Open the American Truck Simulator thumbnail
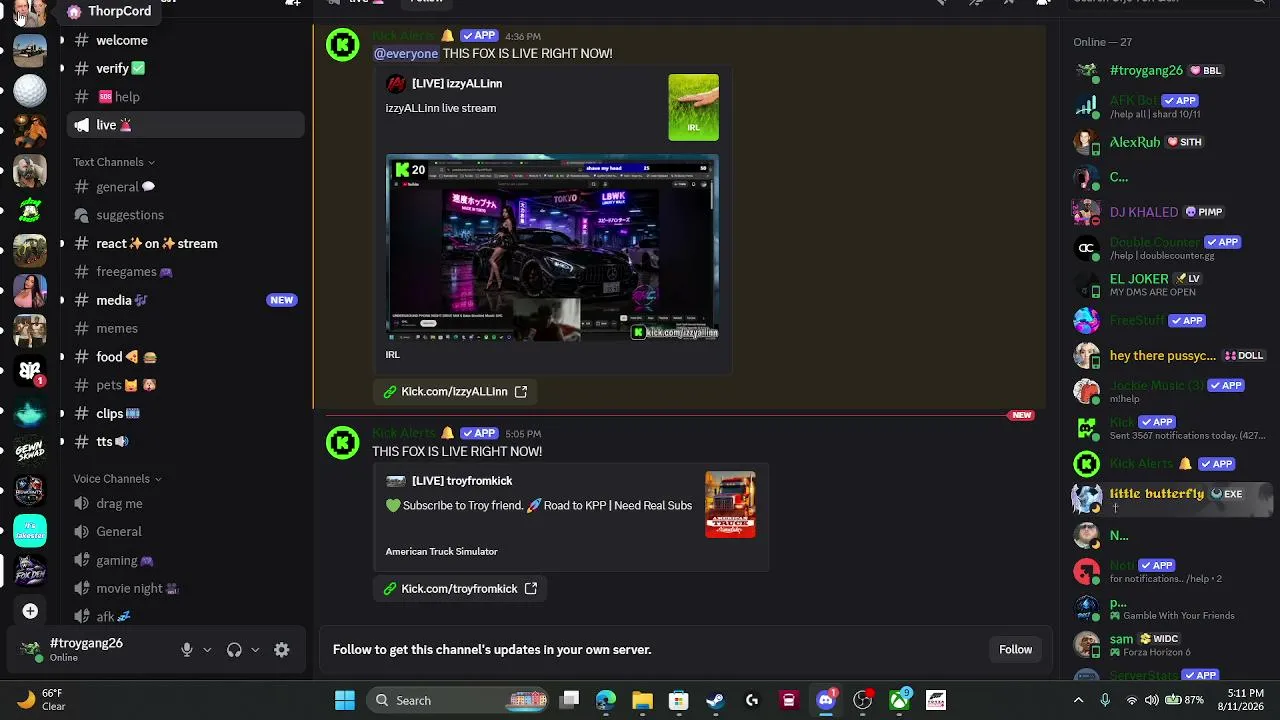Viewport: 1280px width, 720px height. [x=730, y=505]
